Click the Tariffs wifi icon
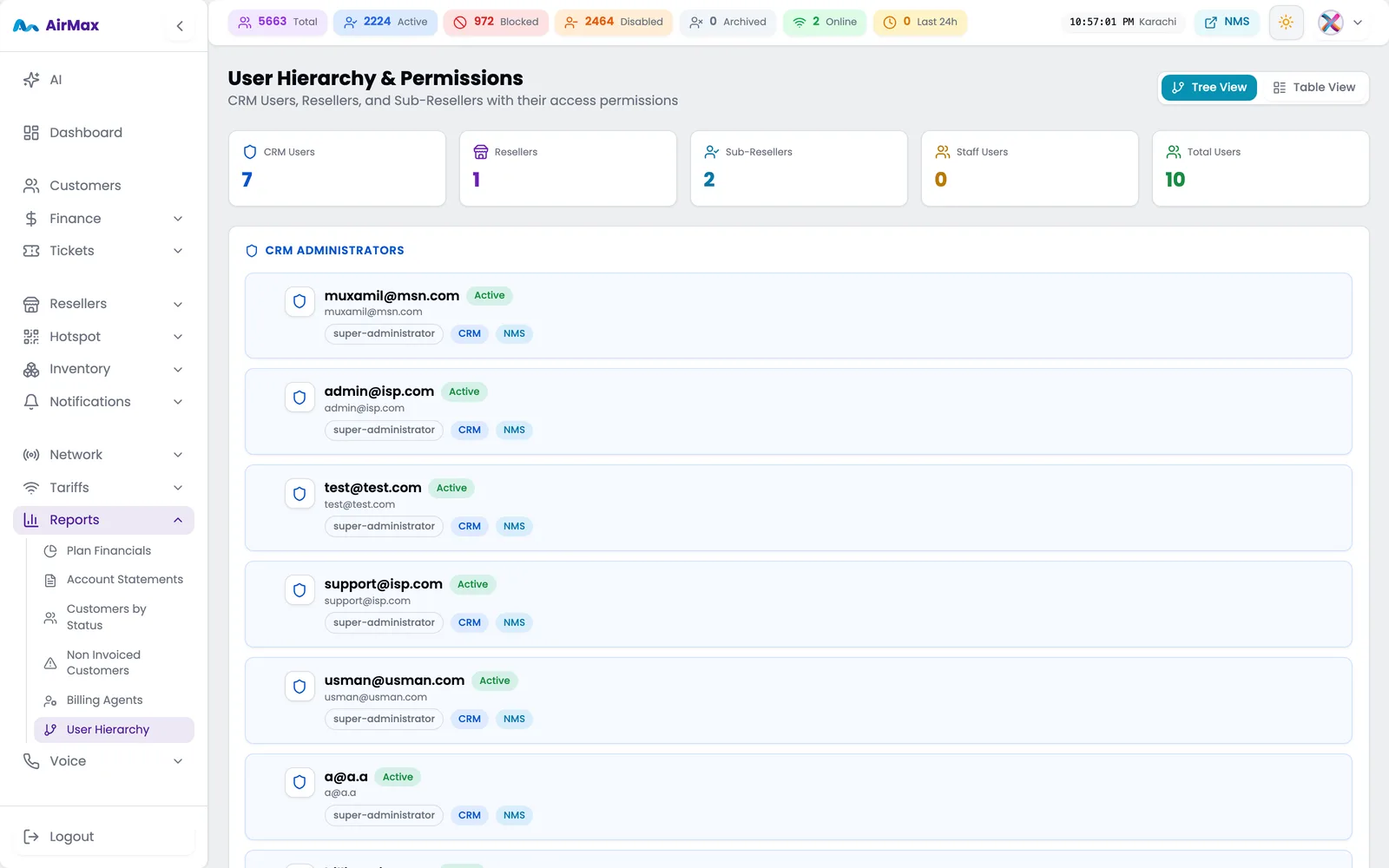The image size is (1389, 868). [x=31, y=488]
